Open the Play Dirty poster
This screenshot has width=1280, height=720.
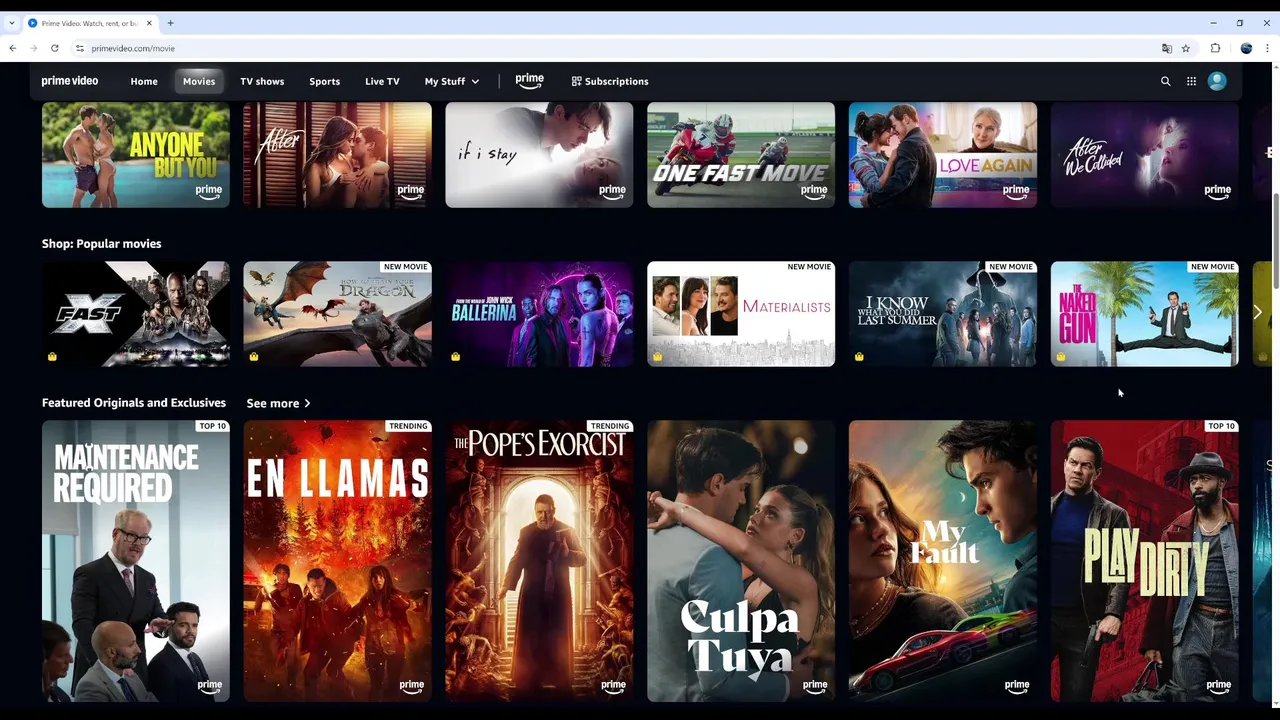(1145, 561)
